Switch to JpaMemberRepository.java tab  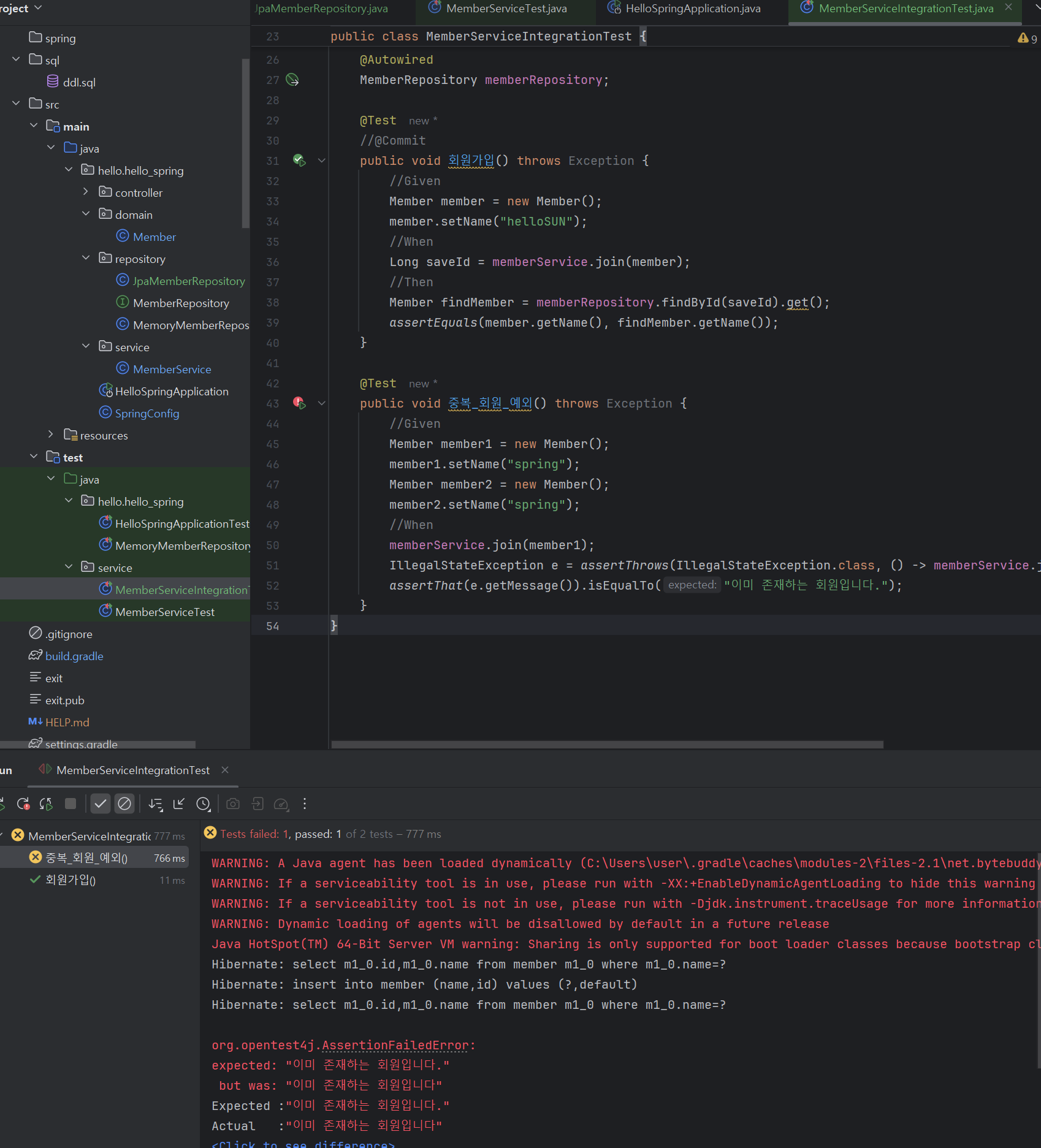point(321,9)
